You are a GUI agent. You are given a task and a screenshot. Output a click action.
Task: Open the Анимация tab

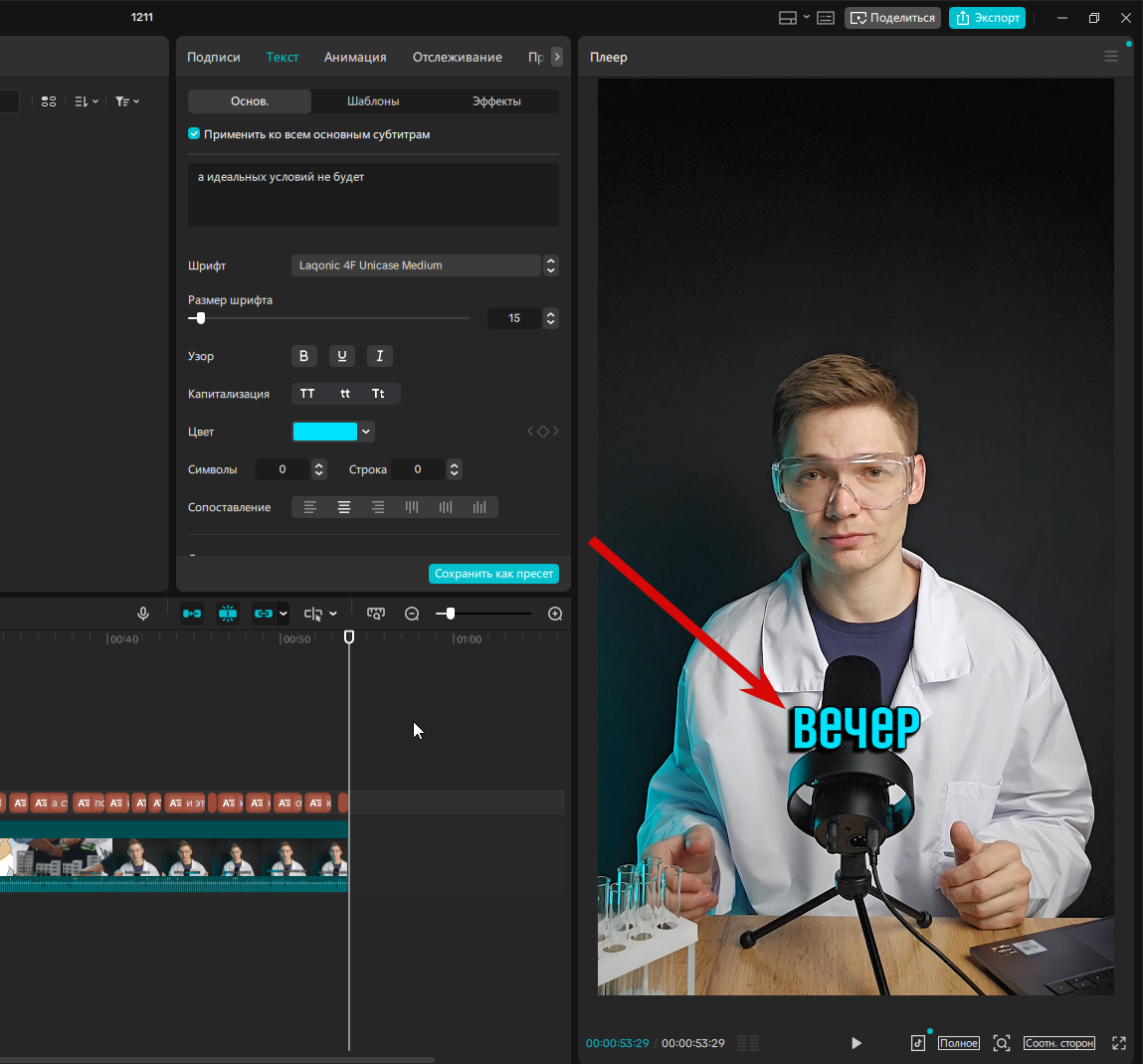[355, 57]
